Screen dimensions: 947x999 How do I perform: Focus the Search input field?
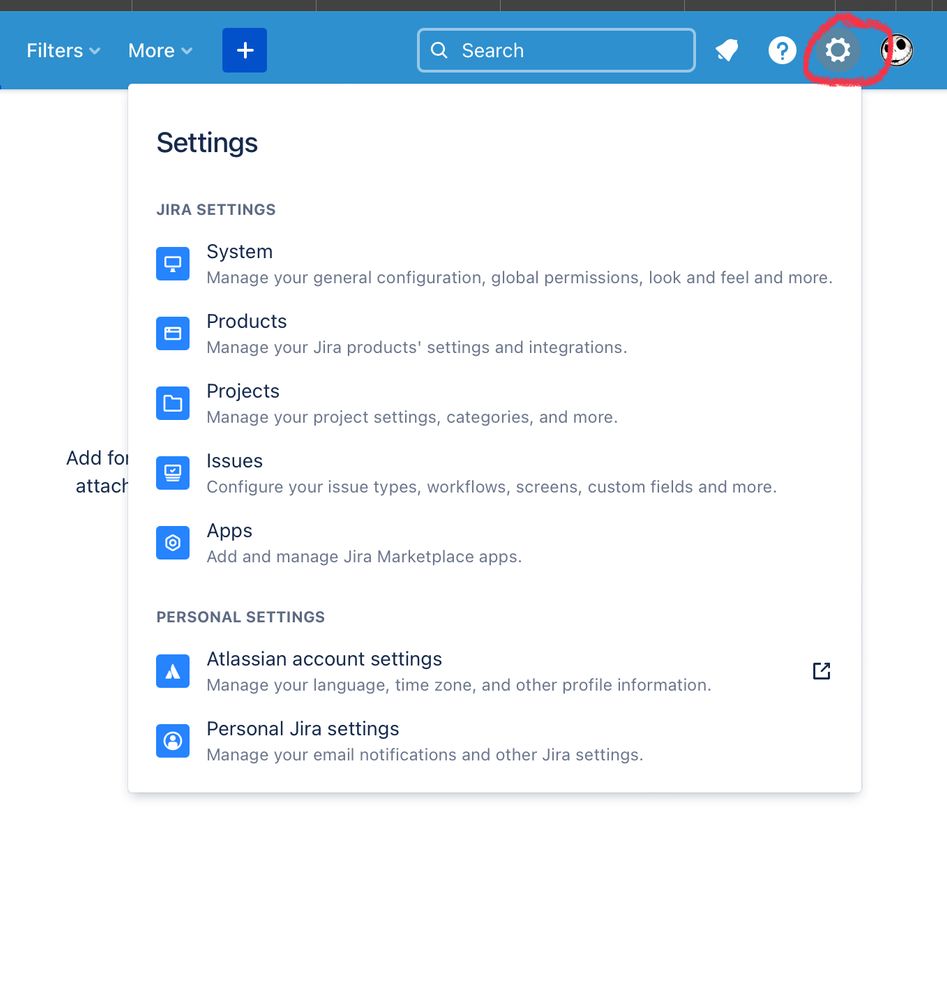(x=556, y=50)
